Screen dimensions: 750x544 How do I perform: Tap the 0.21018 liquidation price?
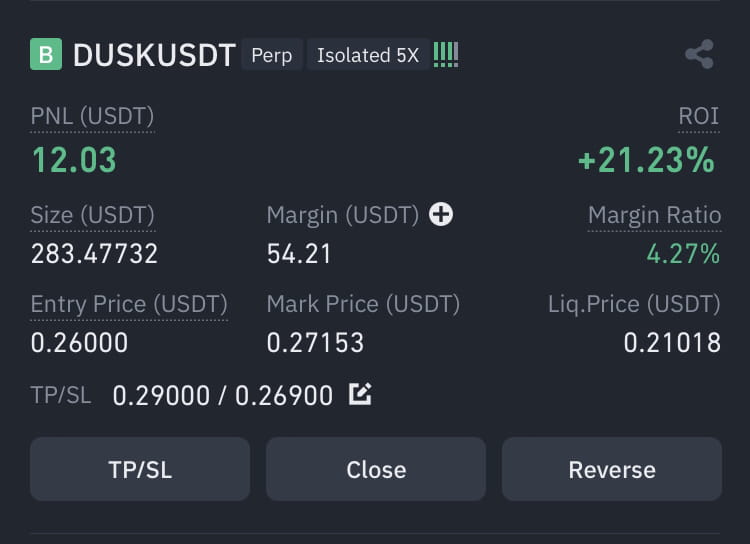pyautogui.click(x=672, y=343)
